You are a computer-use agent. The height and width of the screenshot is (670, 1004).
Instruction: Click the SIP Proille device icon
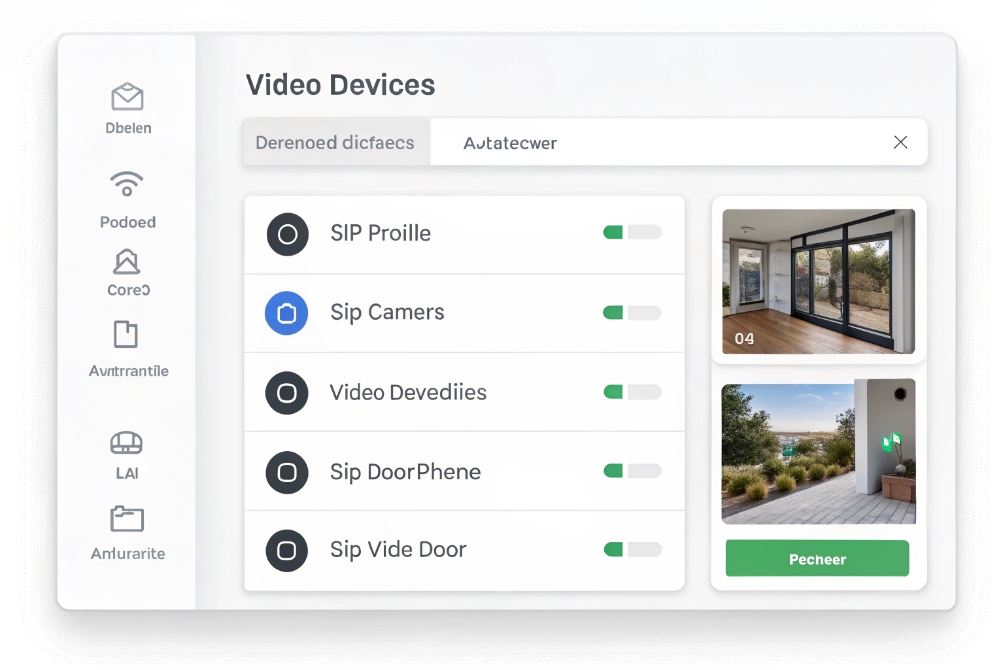tap(287, 234)
